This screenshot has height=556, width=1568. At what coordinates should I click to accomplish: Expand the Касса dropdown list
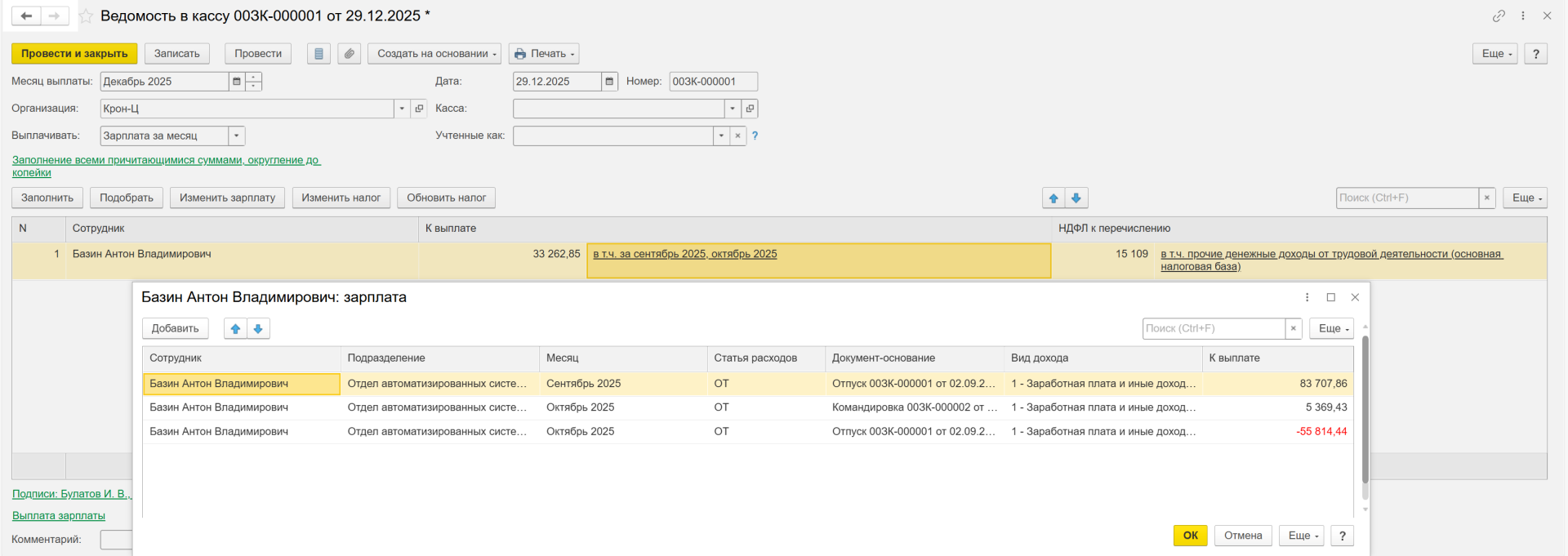732,109
